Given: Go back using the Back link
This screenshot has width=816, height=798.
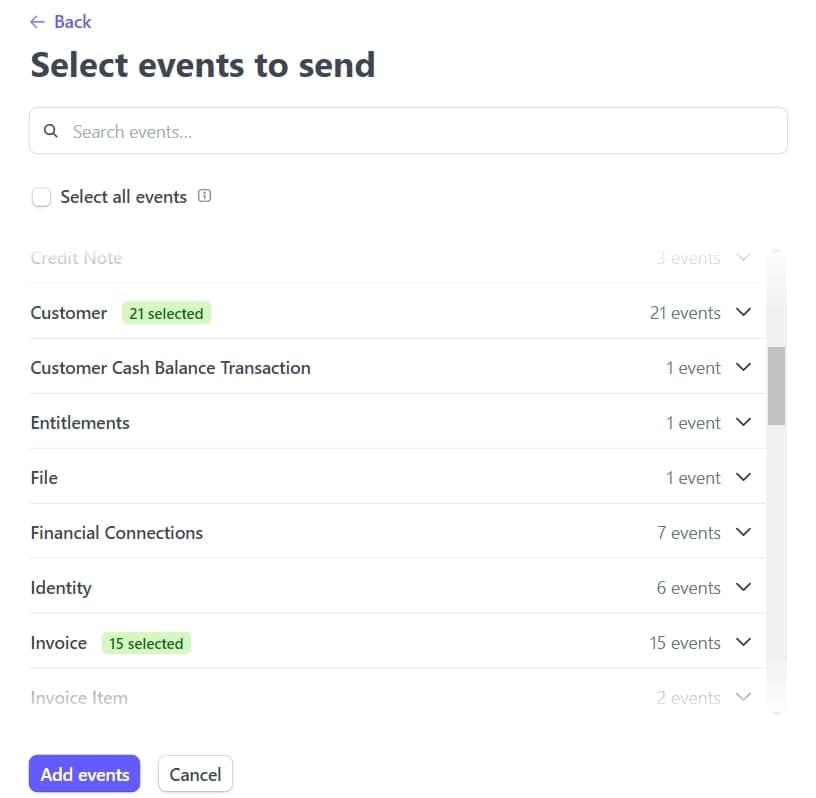Looking at the screenshot, I should (x=72, y=22).
